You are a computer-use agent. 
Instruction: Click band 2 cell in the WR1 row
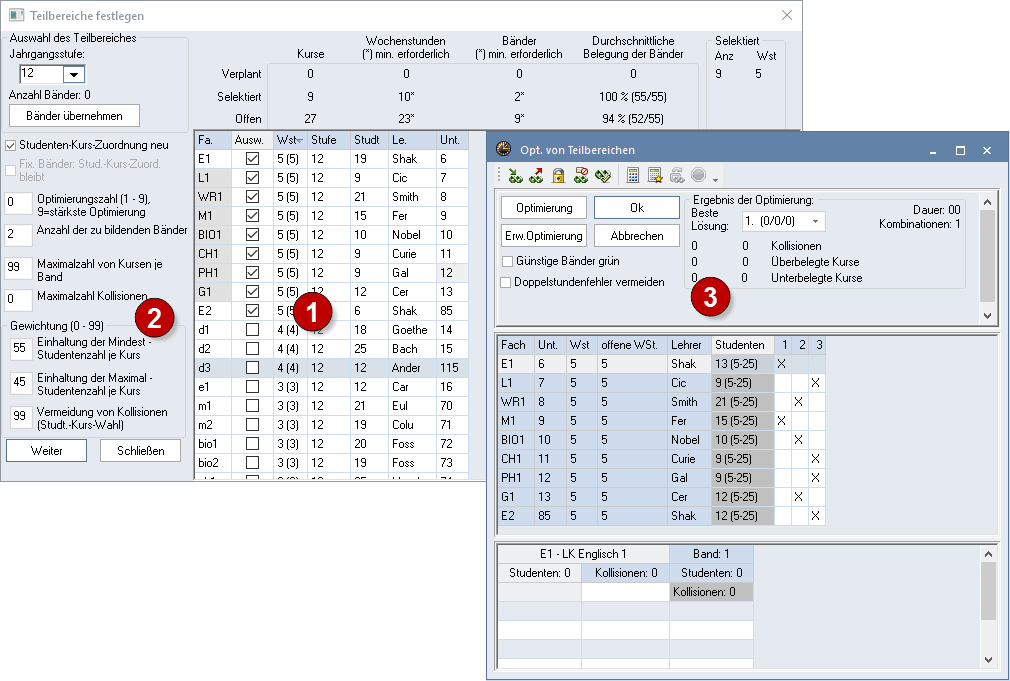click(x=799, y=402)
